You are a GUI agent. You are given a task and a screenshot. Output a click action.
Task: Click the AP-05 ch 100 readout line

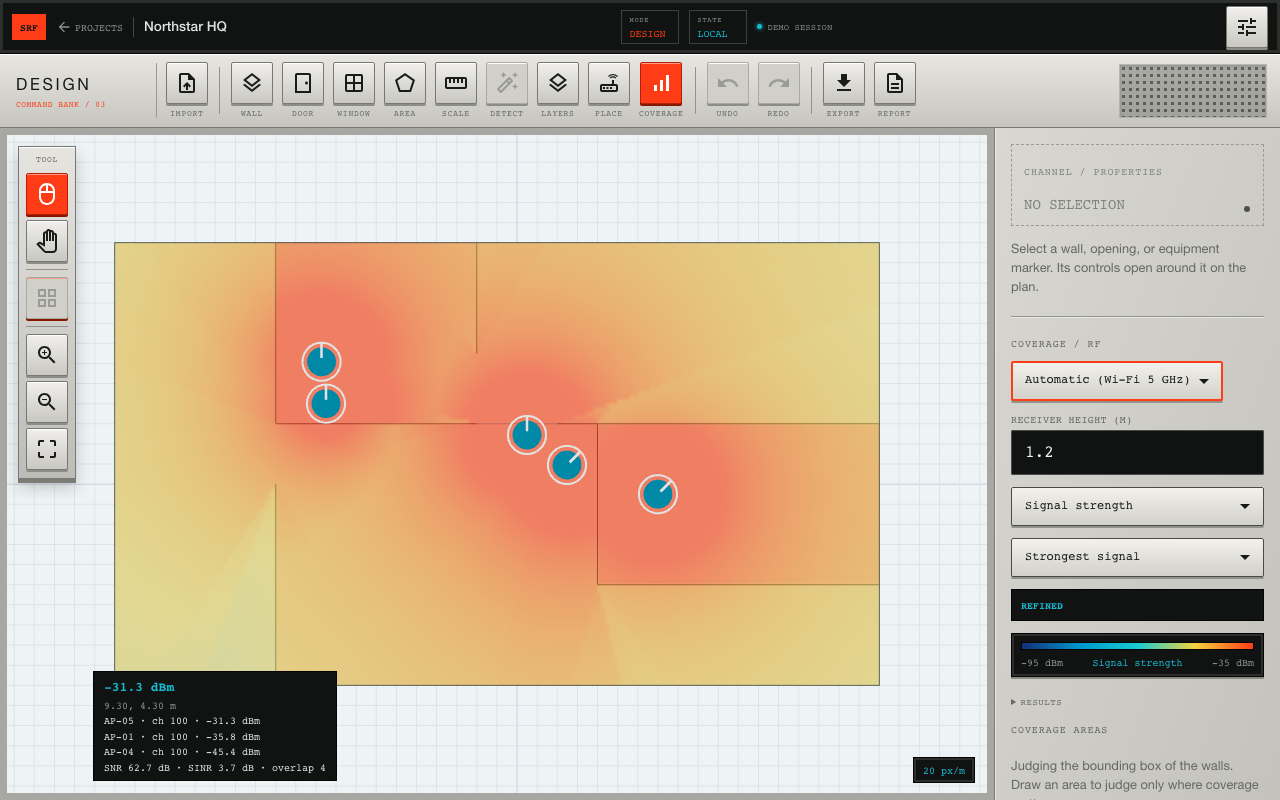[x=182, y=720]
